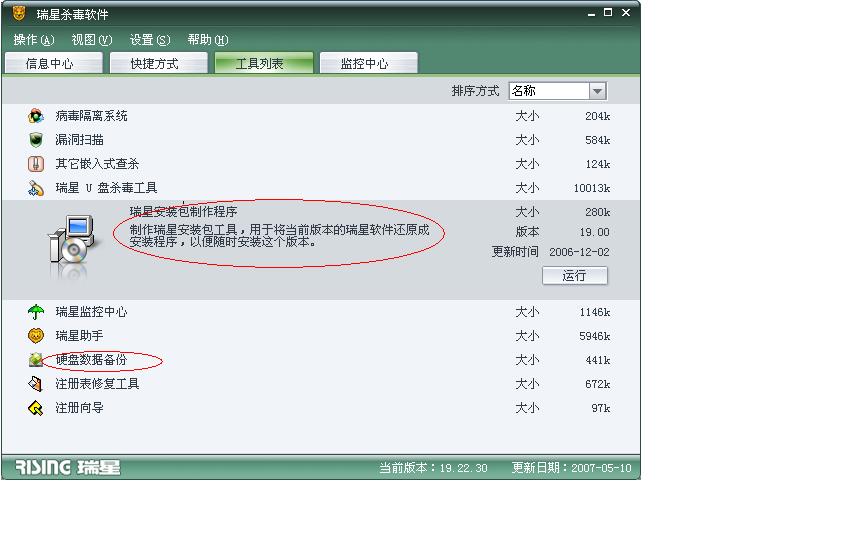Image resolution: width=863 pixels, height=553 pixels.
Task: Click 更新日期:2007-05-10 in status bar
Action: coord(571,468)
